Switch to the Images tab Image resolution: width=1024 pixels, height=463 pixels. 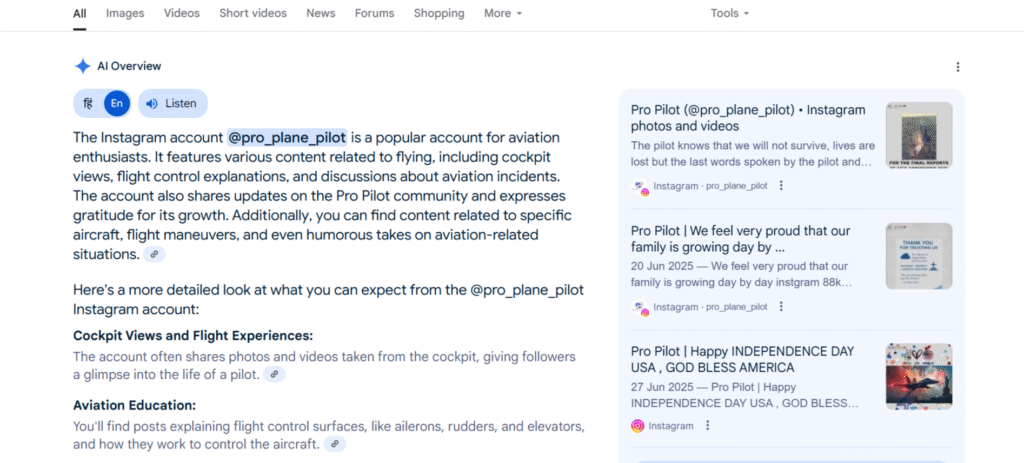point(125,13)
